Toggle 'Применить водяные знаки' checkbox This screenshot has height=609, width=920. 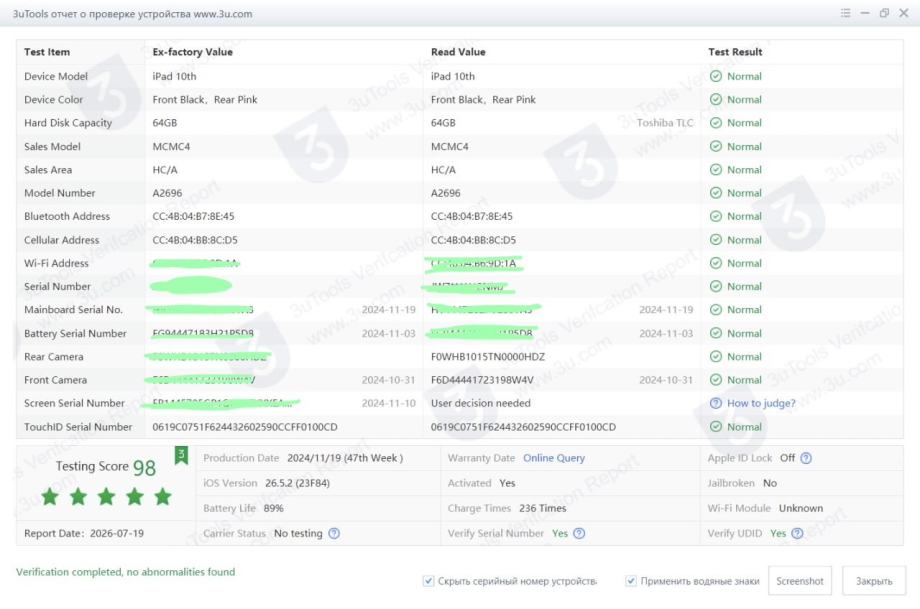(x=631, y=581)
